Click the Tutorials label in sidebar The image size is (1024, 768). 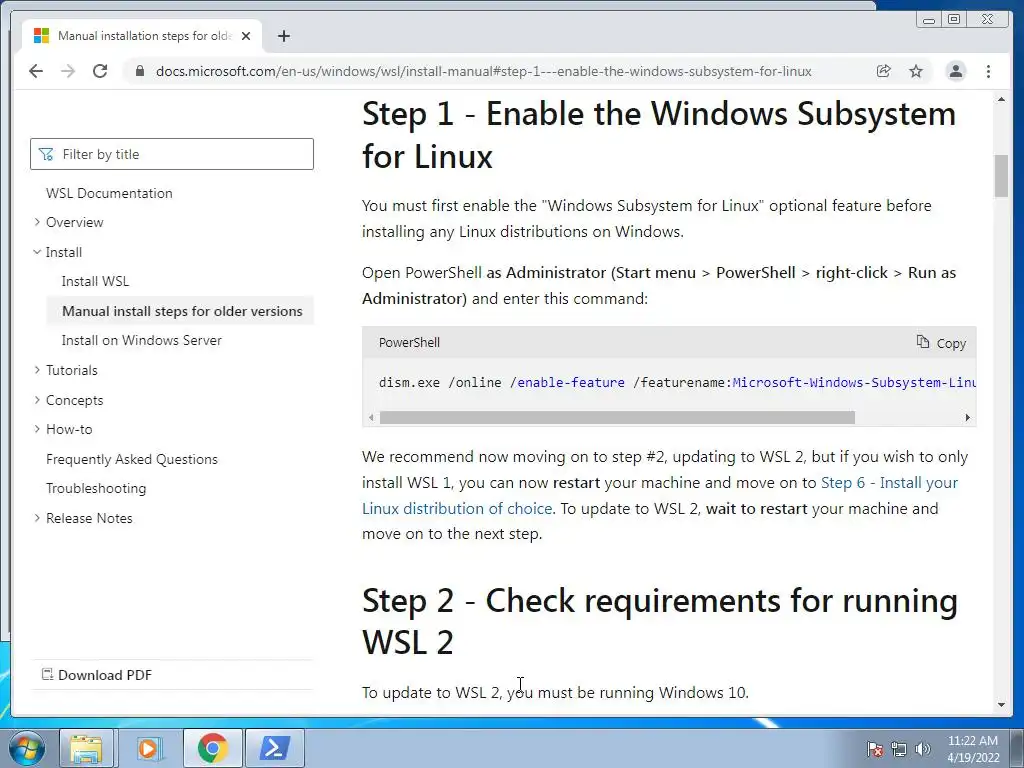click(x=72, y=370)
